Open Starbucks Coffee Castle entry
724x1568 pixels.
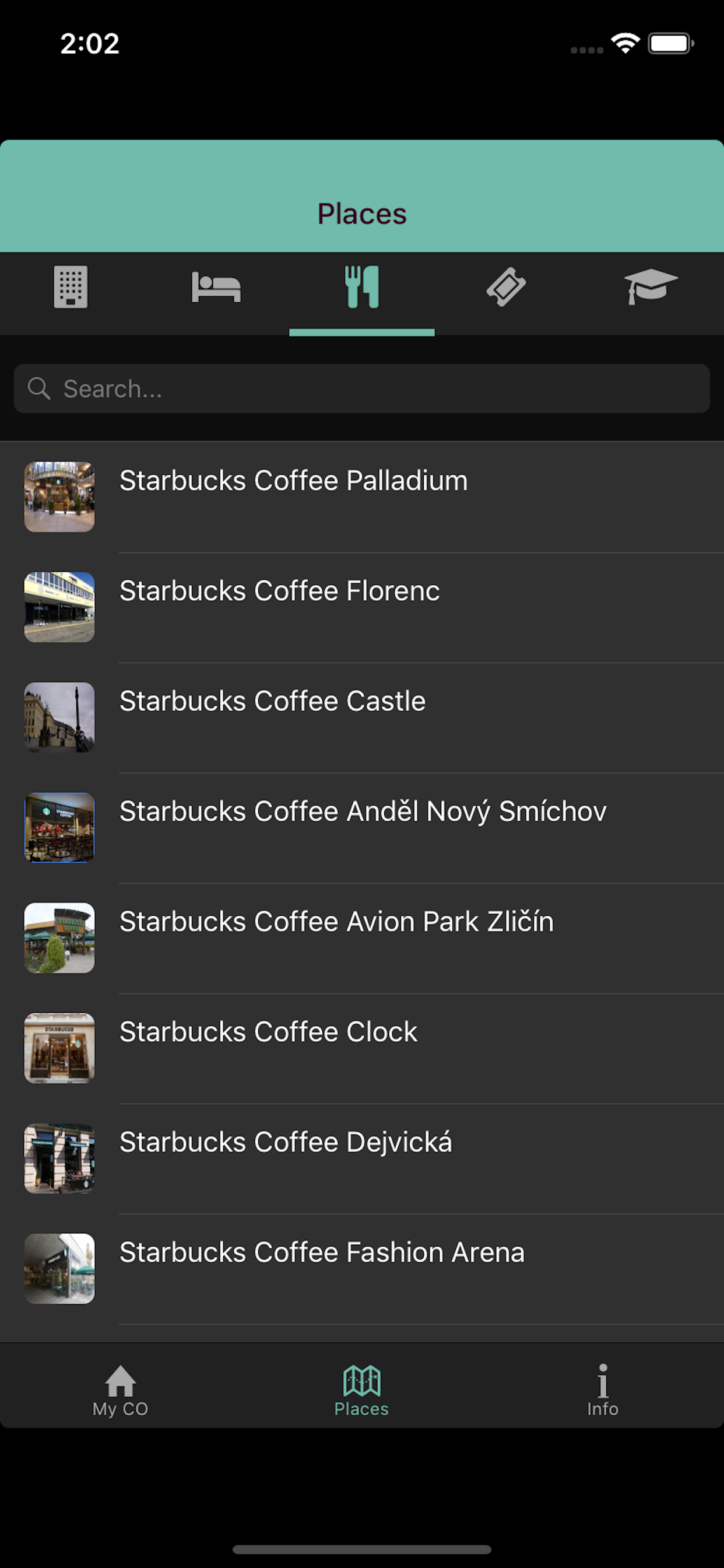pyautogui.click(x=362, y=717)
